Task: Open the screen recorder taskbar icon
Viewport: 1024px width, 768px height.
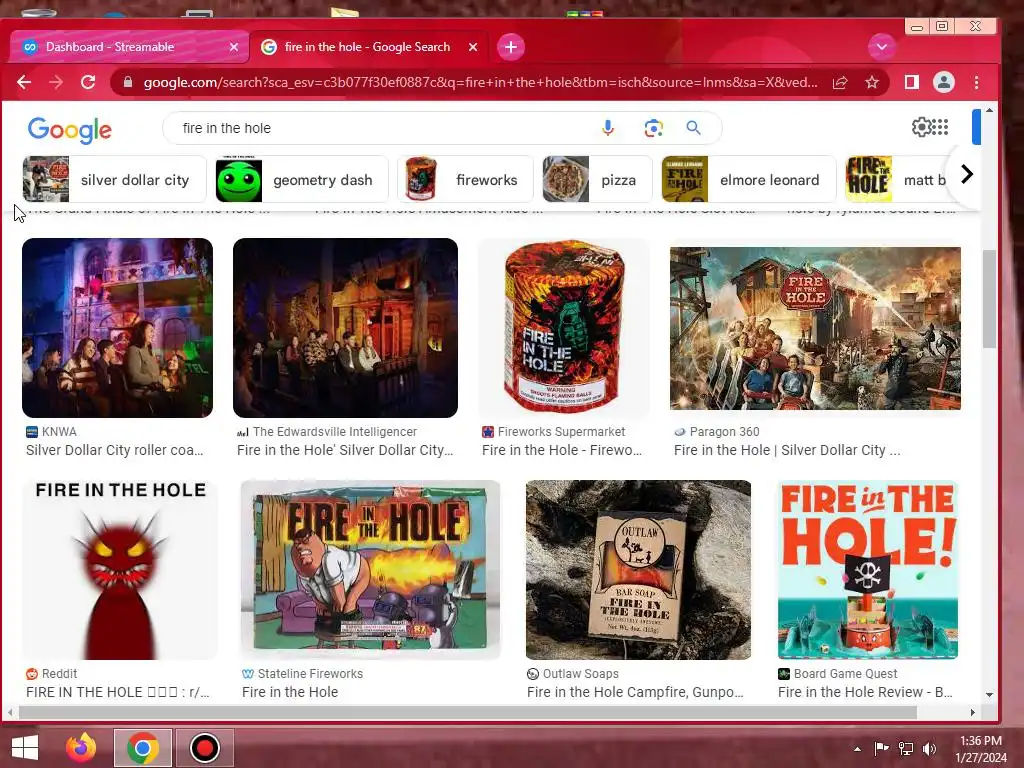Action: click(x=204, y=748)
